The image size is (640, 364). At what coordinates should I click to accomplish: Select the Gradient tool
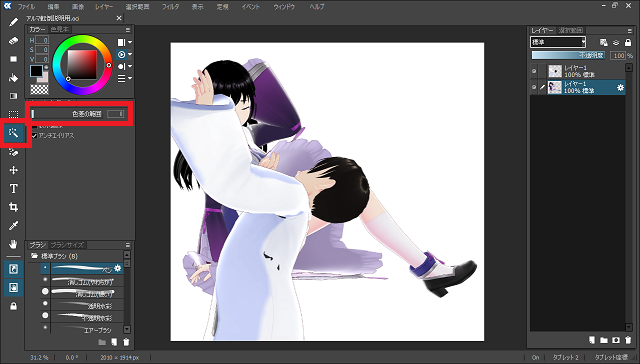click(13, 96)
